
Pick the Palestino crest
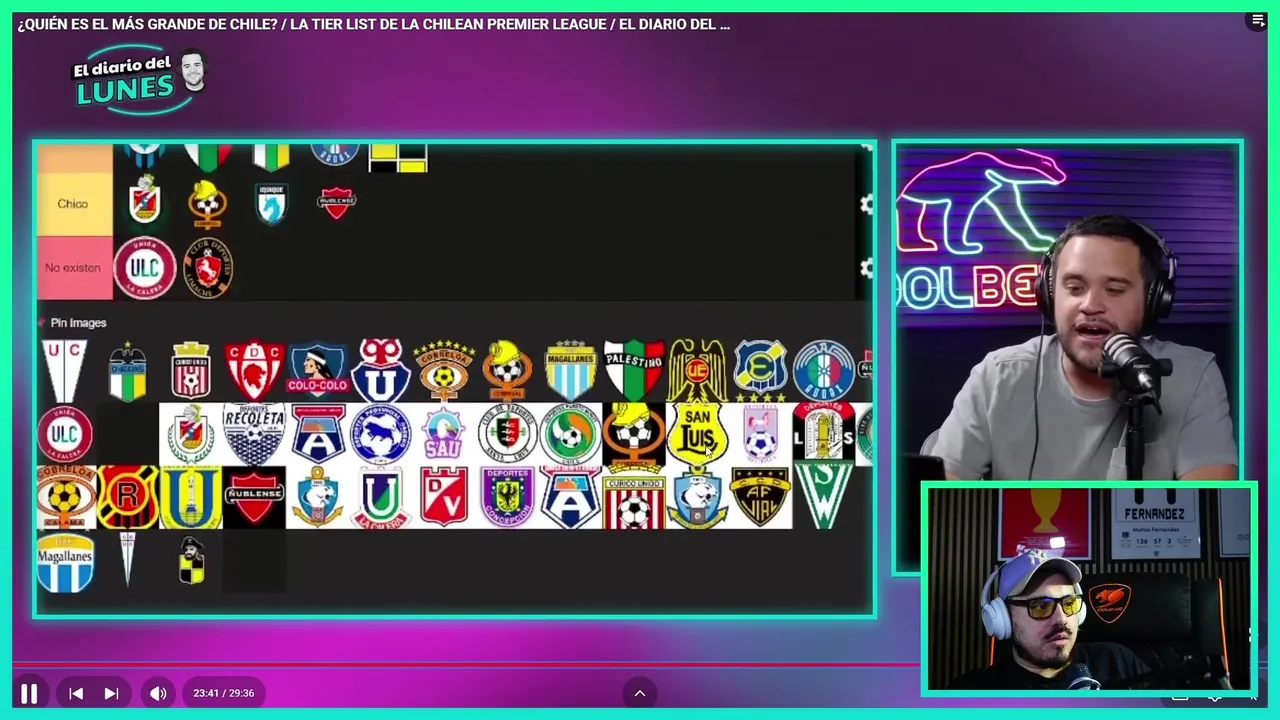pos(634,370)
